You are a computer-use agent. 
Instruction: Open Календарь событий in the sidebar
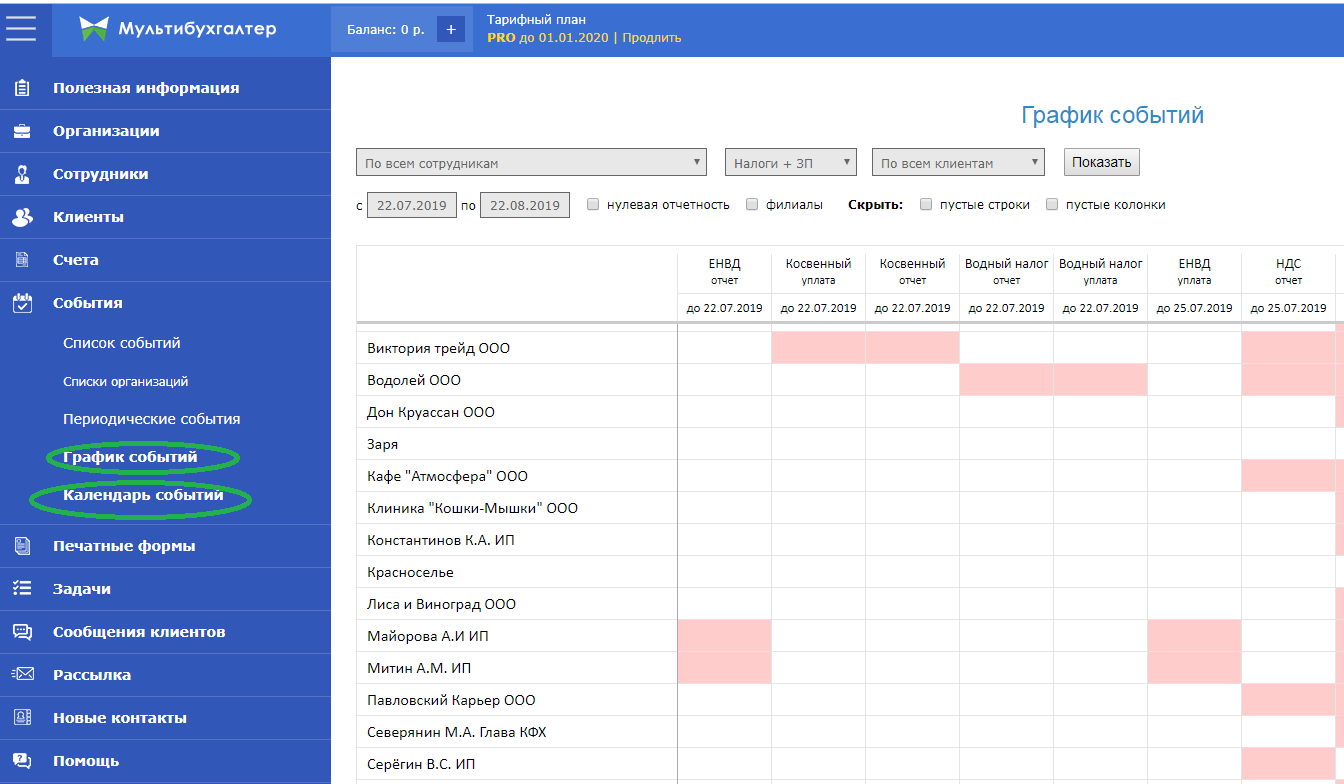pos(142,495)
